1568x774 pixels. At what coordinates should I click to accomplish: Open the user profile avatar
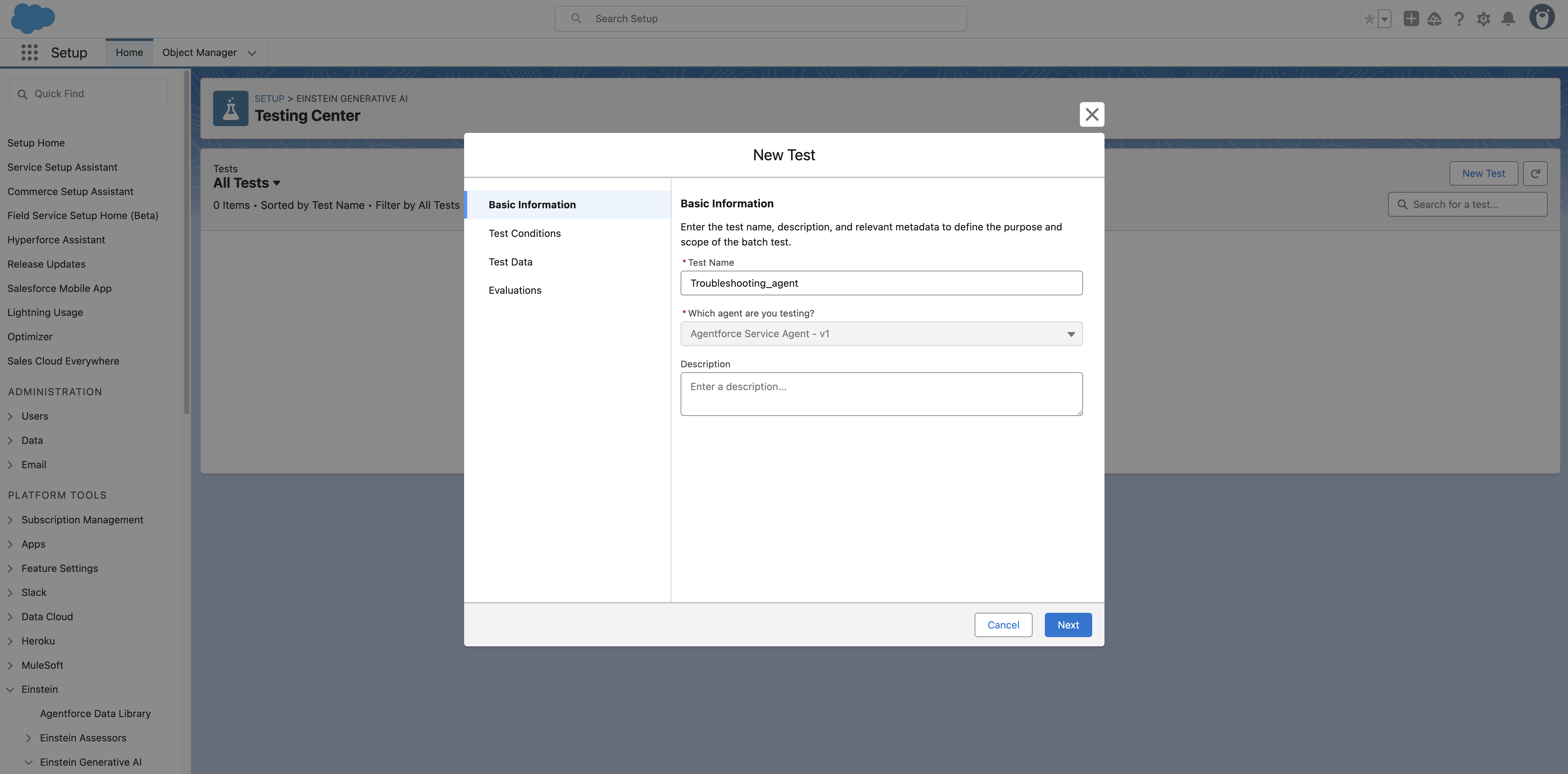point(1542,18)
